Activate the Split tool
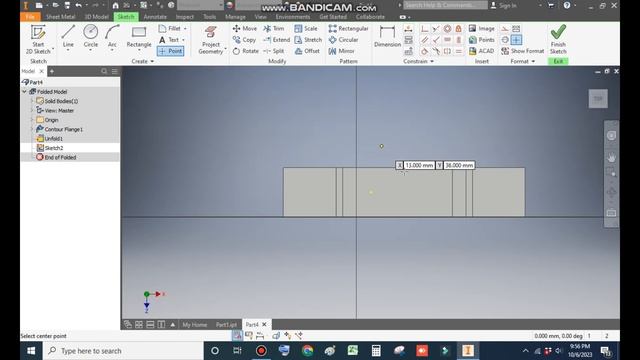Screen dimensions: 640x360 coord(274,51)
